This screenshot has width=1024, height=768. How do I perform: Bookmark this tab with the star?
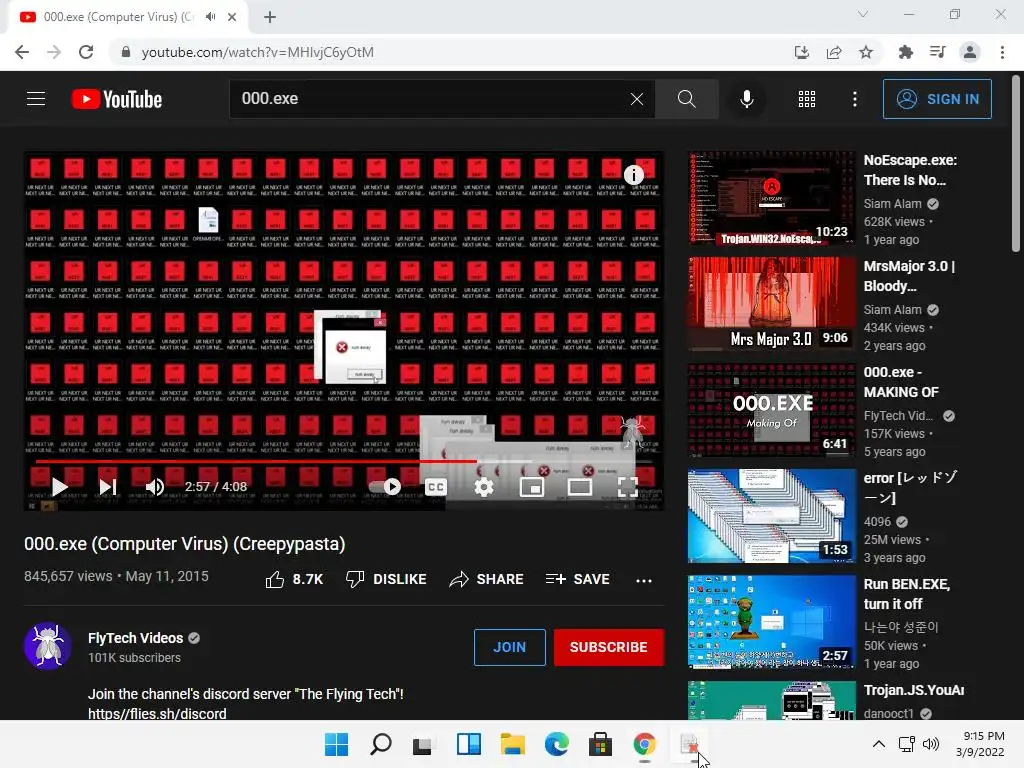tap(866, 52)
